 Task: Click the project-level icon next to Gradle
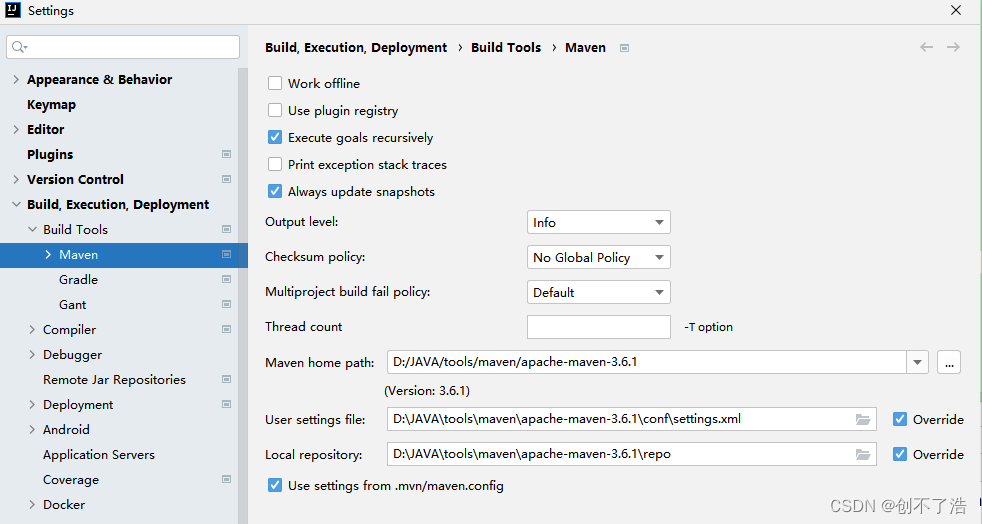(227, 280)
